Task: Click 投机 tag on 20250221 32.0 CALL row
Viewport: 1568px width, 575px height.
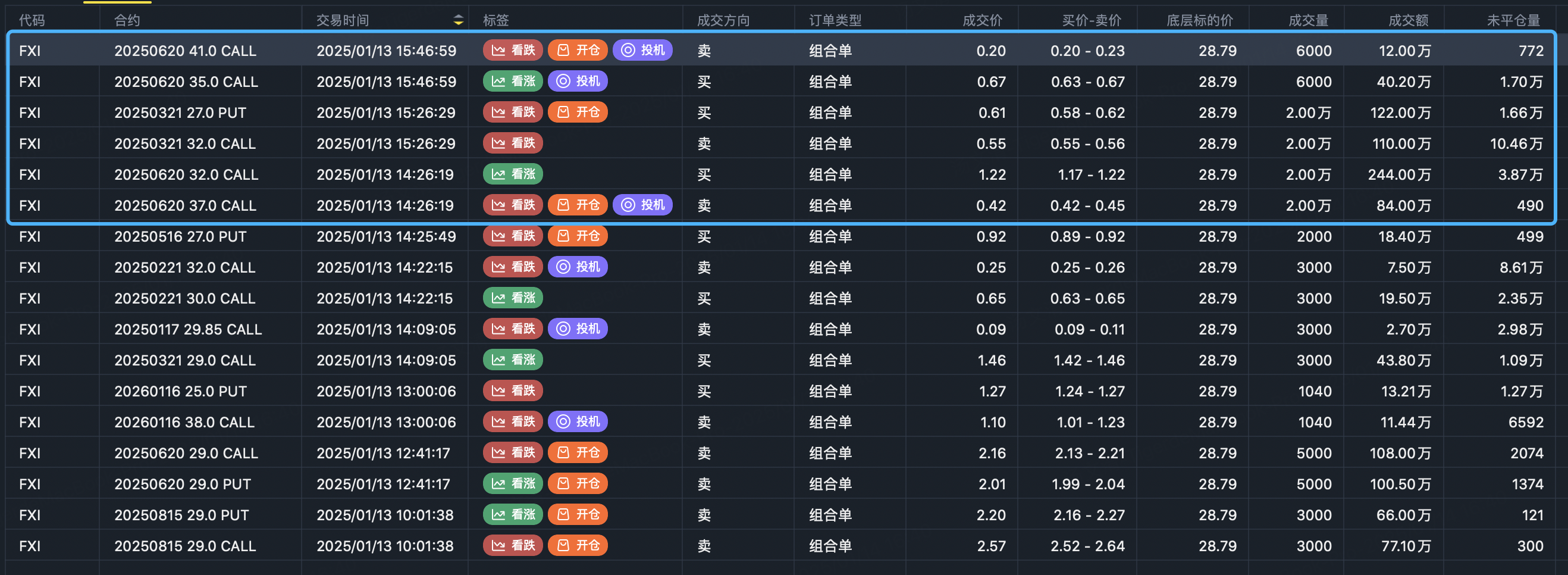Action: click(x=578, y=267)
